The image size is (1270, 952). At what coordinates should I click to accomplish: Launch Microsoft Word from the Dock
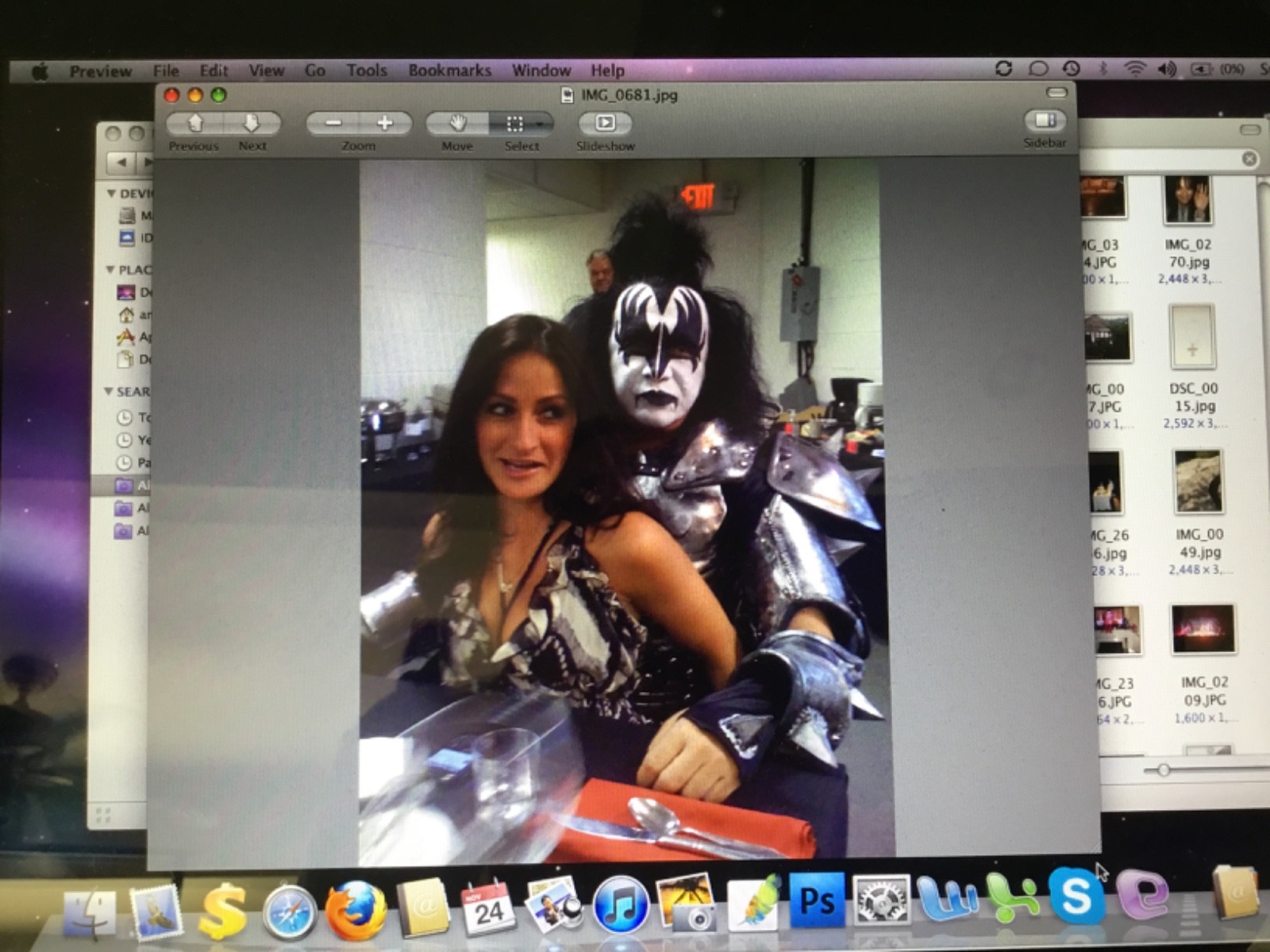click(x=949, y=898)
